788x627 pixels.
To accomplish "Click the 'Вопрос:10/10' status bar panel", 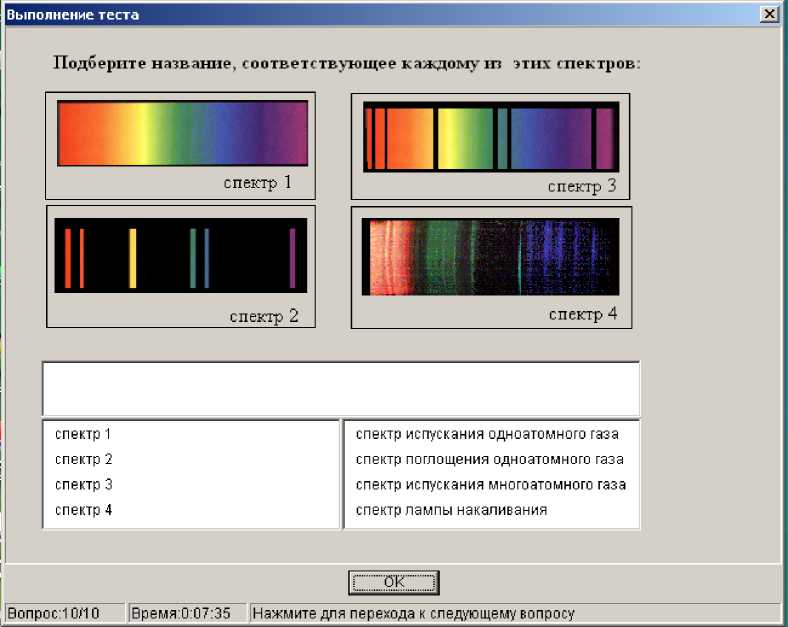I will tap(63, 613).
